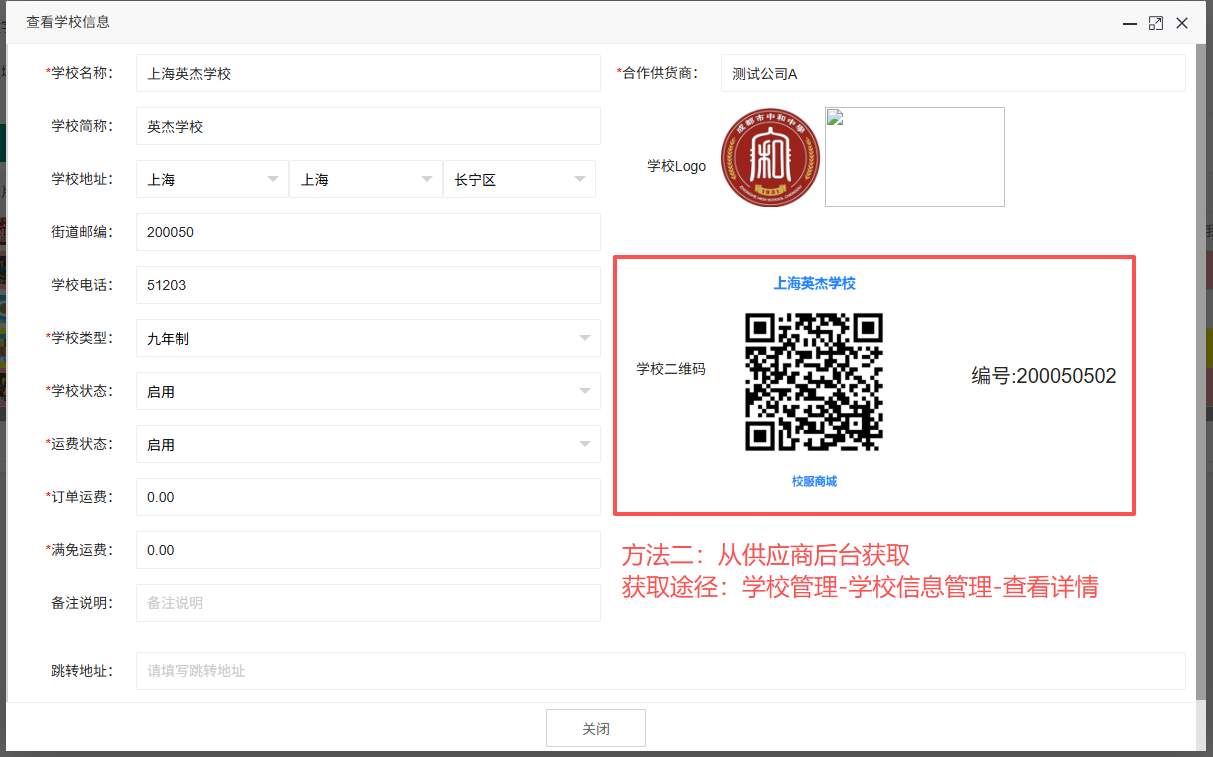
Task: Click the school logo emblem image
Action: tap(770, 158)
